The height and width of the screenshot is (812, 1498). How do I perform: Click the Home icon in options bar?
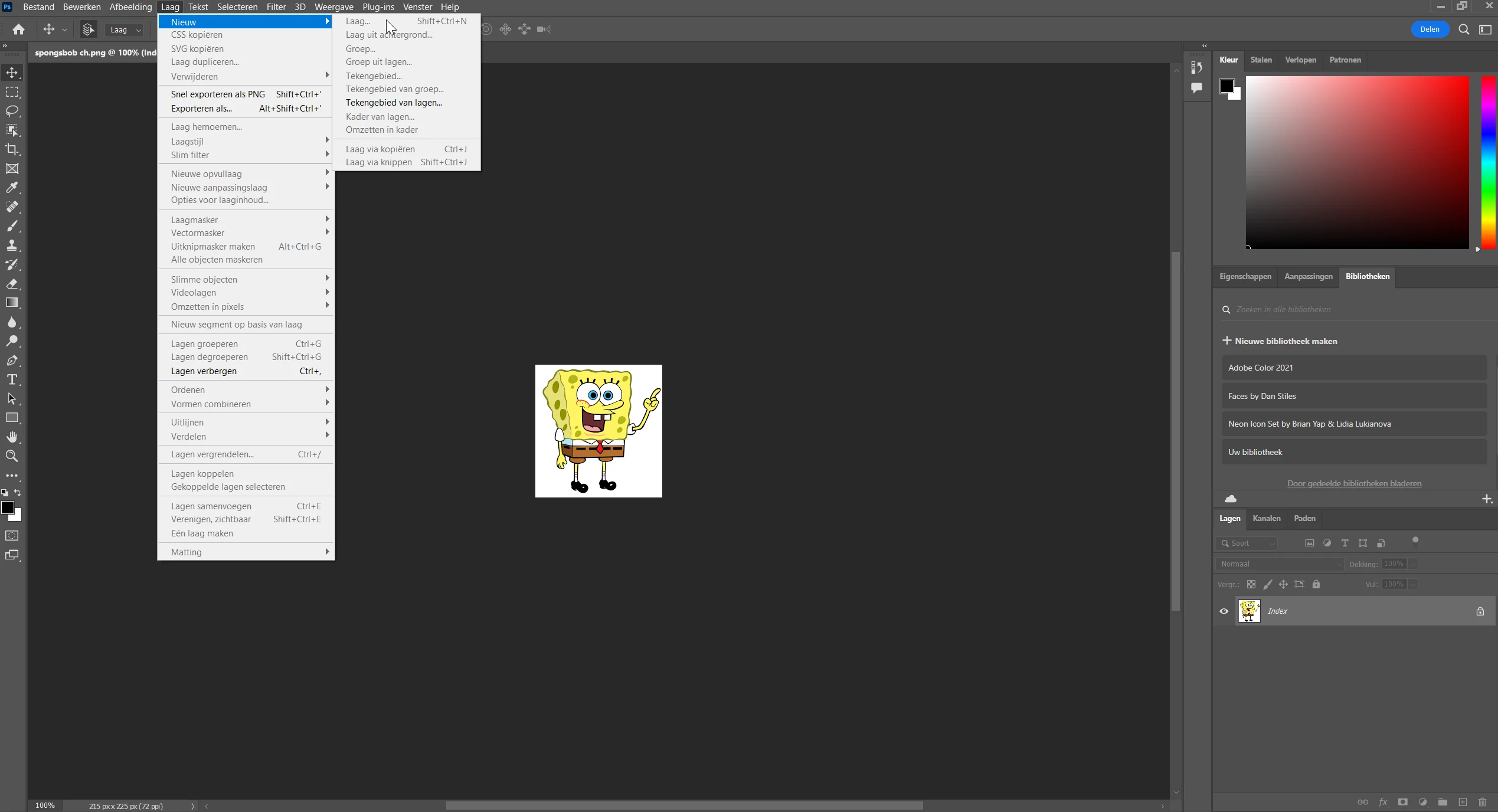point(18,30)
